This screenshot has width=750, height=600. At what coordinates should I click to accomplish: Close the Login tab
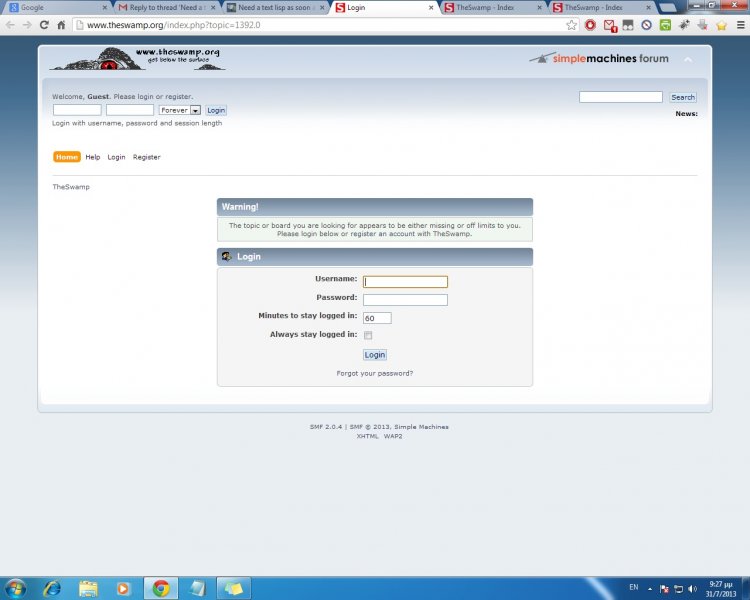point(431,8)
